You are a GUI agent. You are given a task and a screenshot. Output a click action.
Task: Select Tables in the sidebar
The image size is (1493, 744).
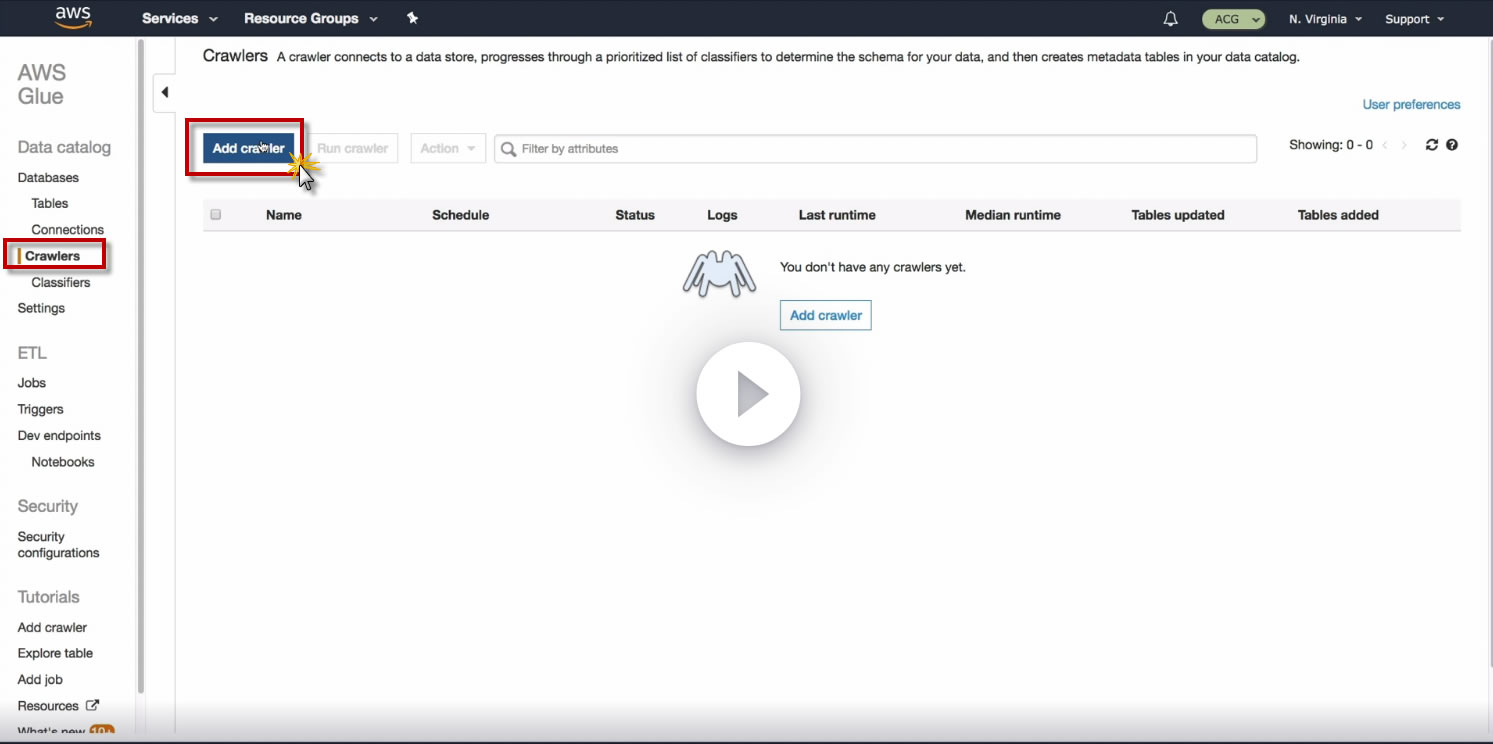50,204
